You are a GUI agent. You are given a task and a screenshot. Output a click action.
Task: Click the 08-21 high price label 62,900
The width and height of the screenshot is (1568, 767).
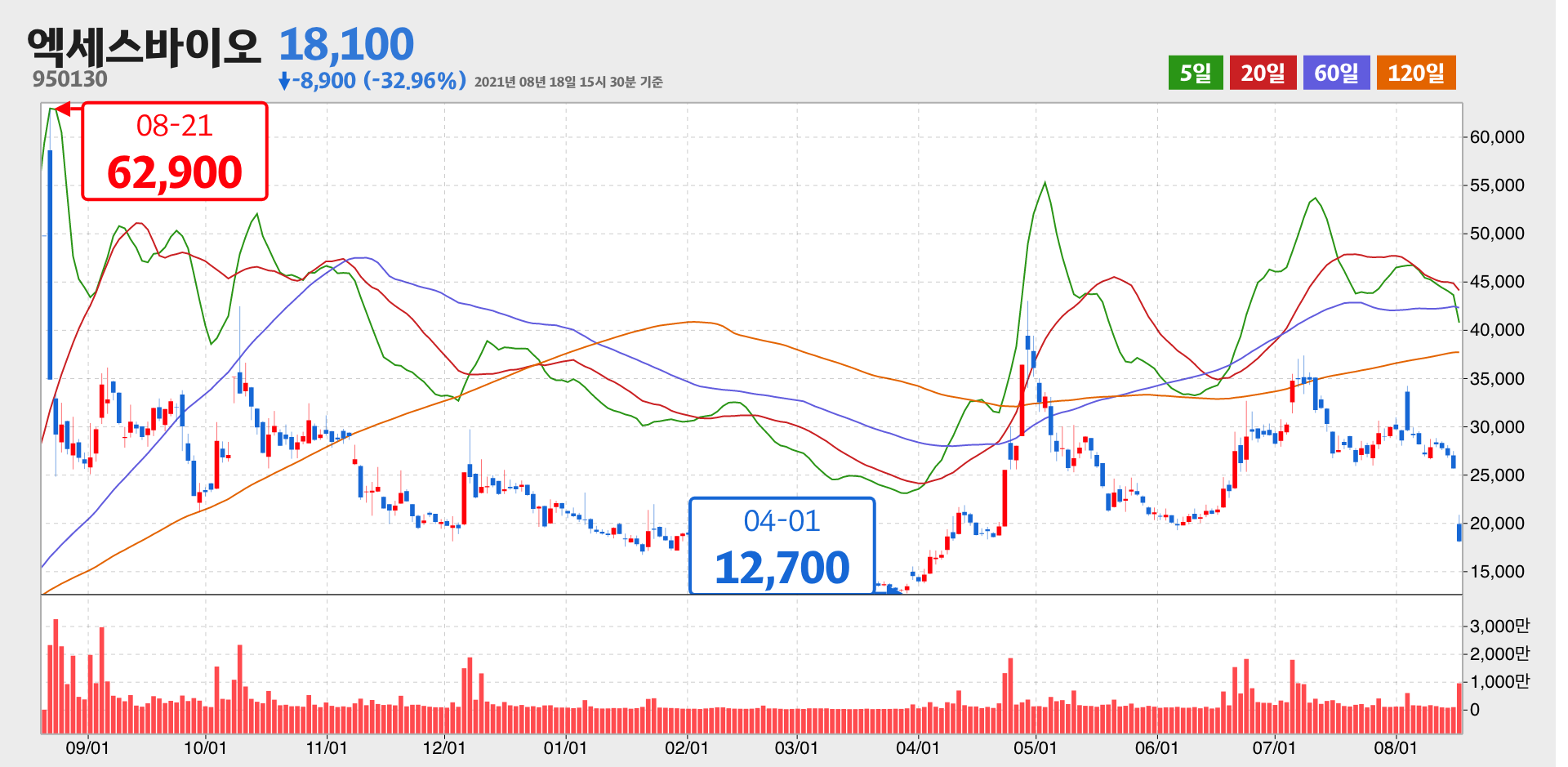[x=175, y=151]
